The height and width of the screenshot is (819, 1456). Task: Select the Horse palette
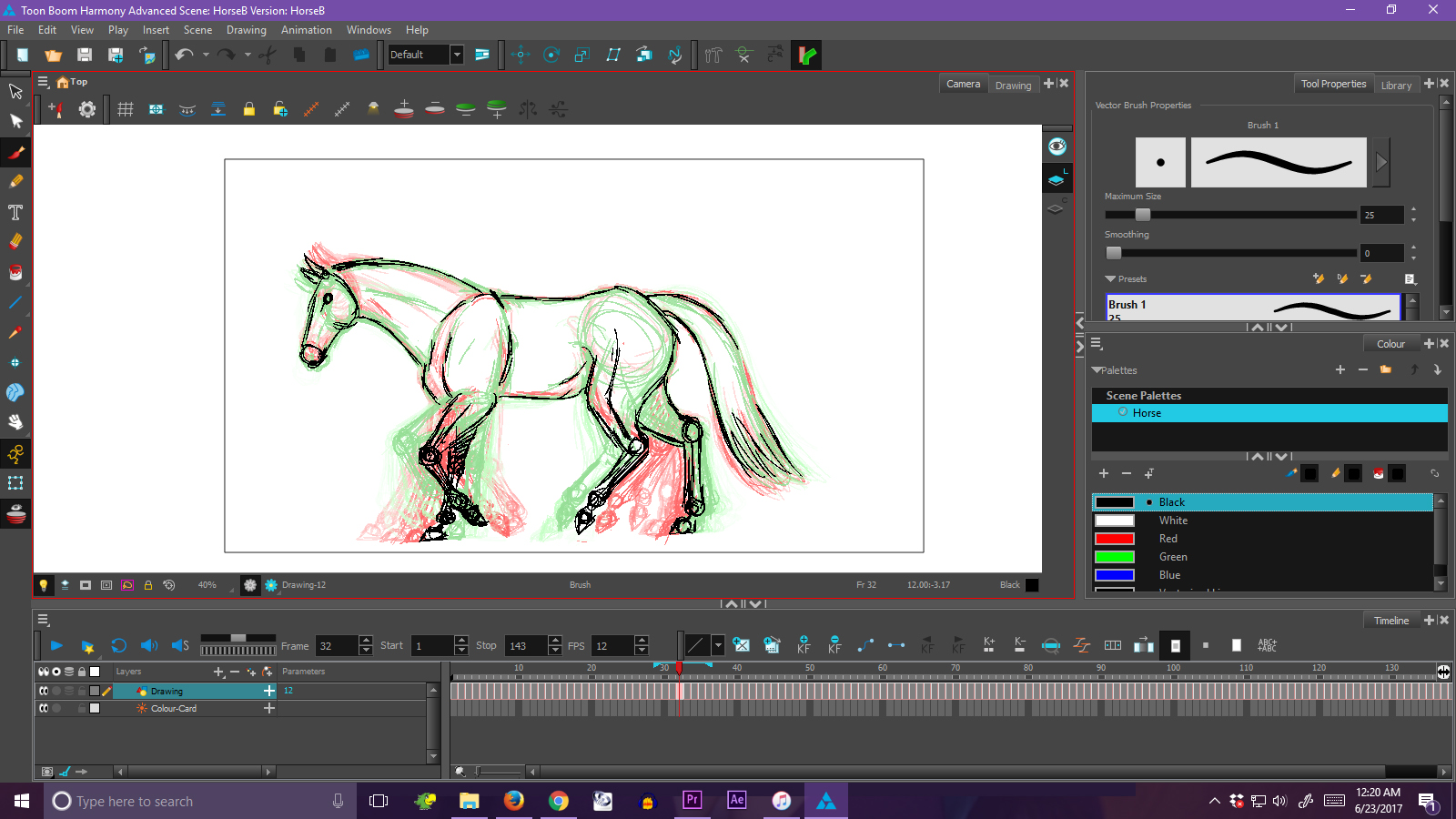pos(1269,413)
